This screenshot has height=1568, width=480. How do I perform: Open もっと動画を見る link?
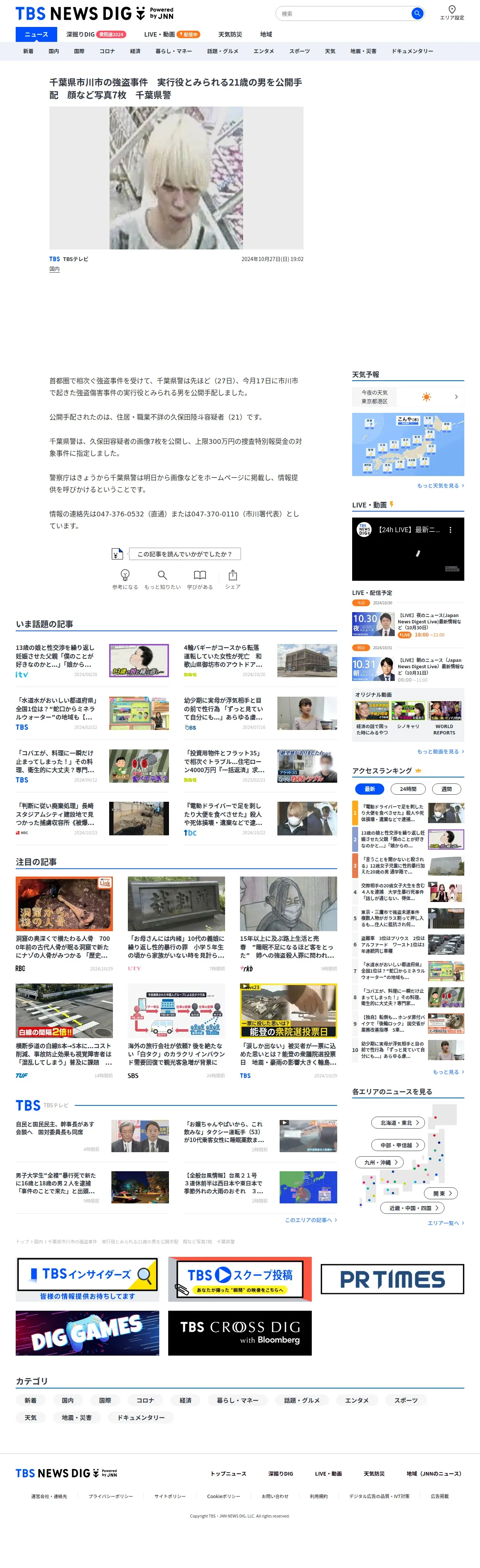[440, 752]
